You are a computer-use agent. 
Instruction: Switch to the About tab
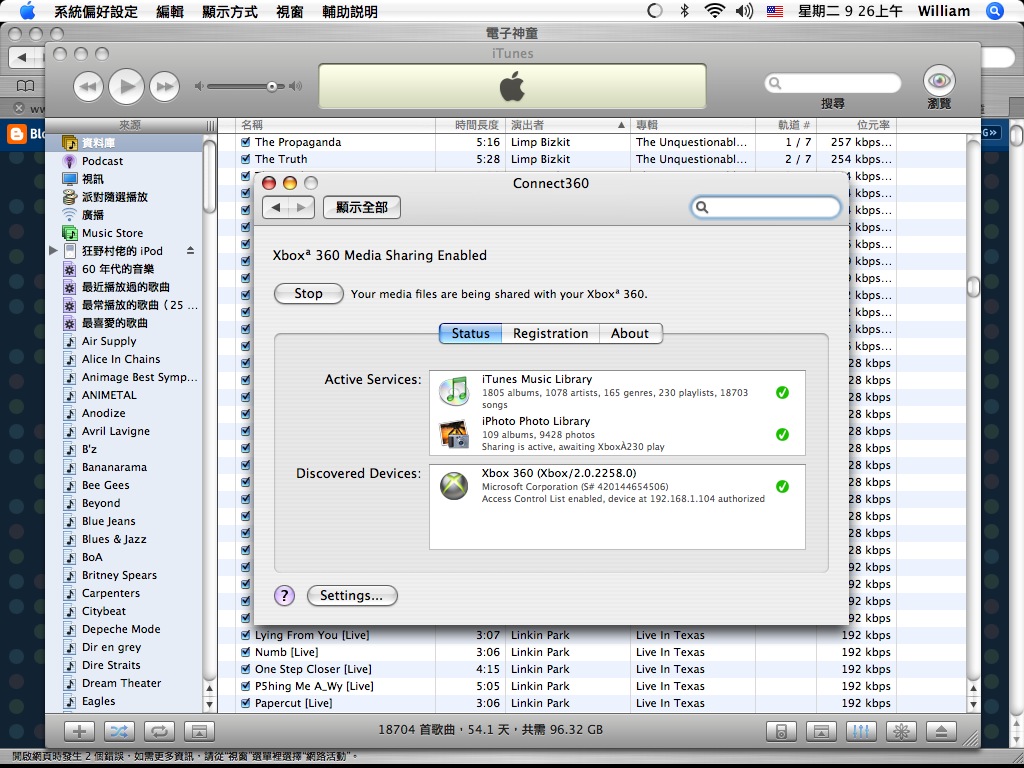pyautogui.click(x=630, y=333)
